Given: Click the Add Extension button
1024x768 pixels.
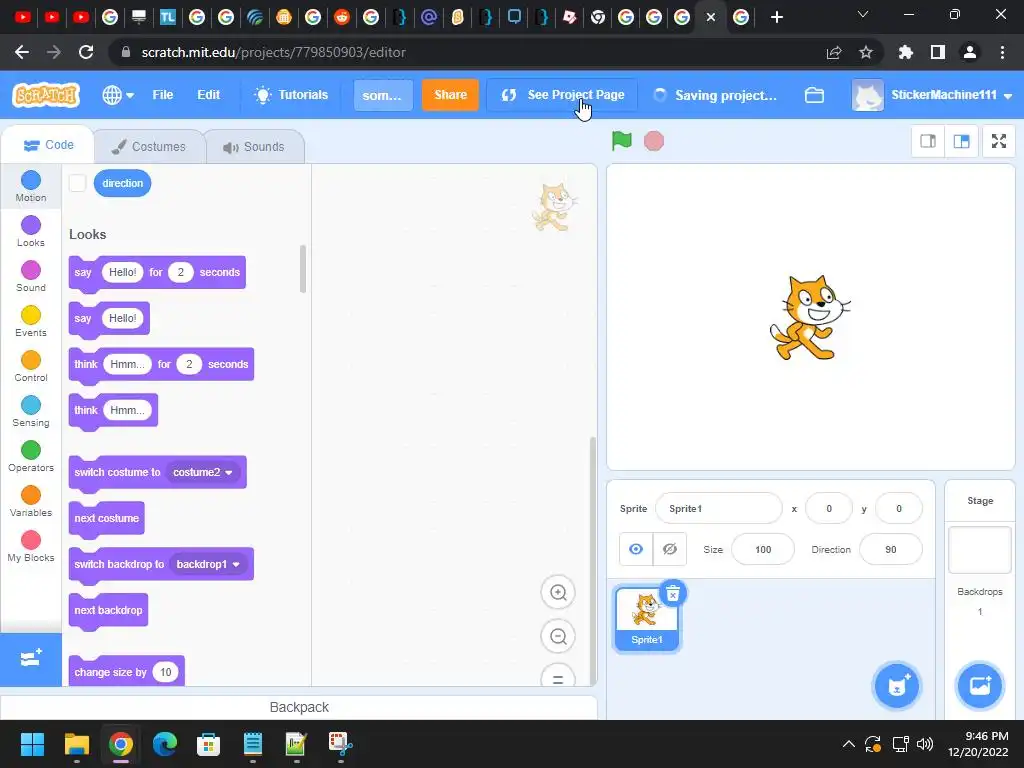Looking at the screenshot, I should tap(31, 659).
